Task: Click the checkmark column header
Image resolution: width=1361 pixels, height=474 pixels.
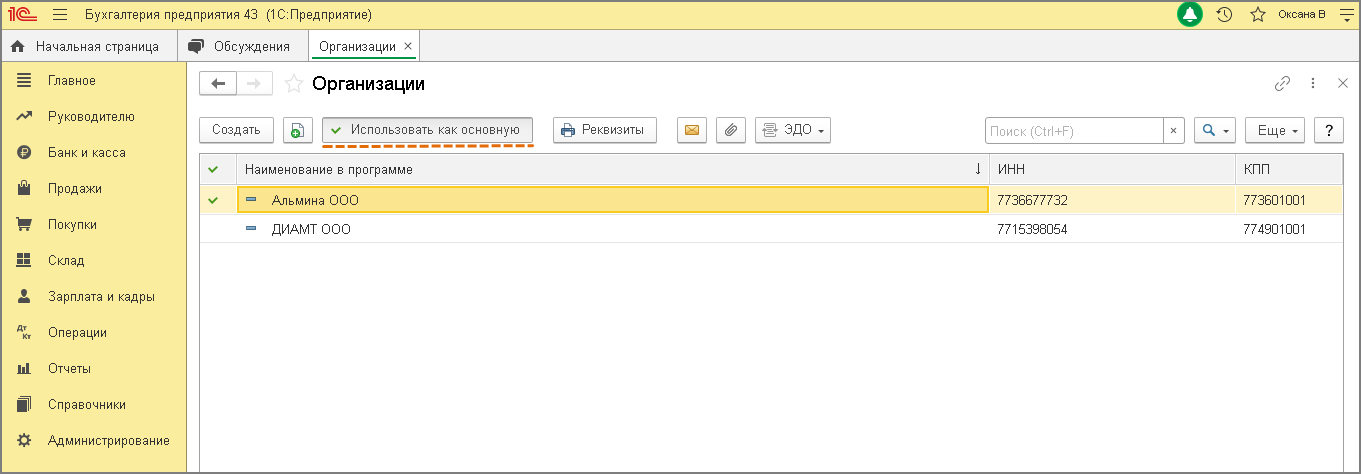Action: pos(213,169)
